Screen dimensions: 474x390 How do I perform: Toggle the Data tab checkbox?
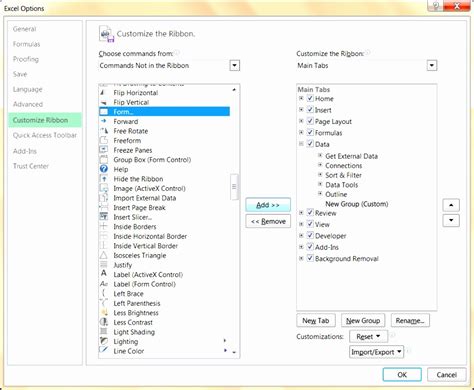310,144
